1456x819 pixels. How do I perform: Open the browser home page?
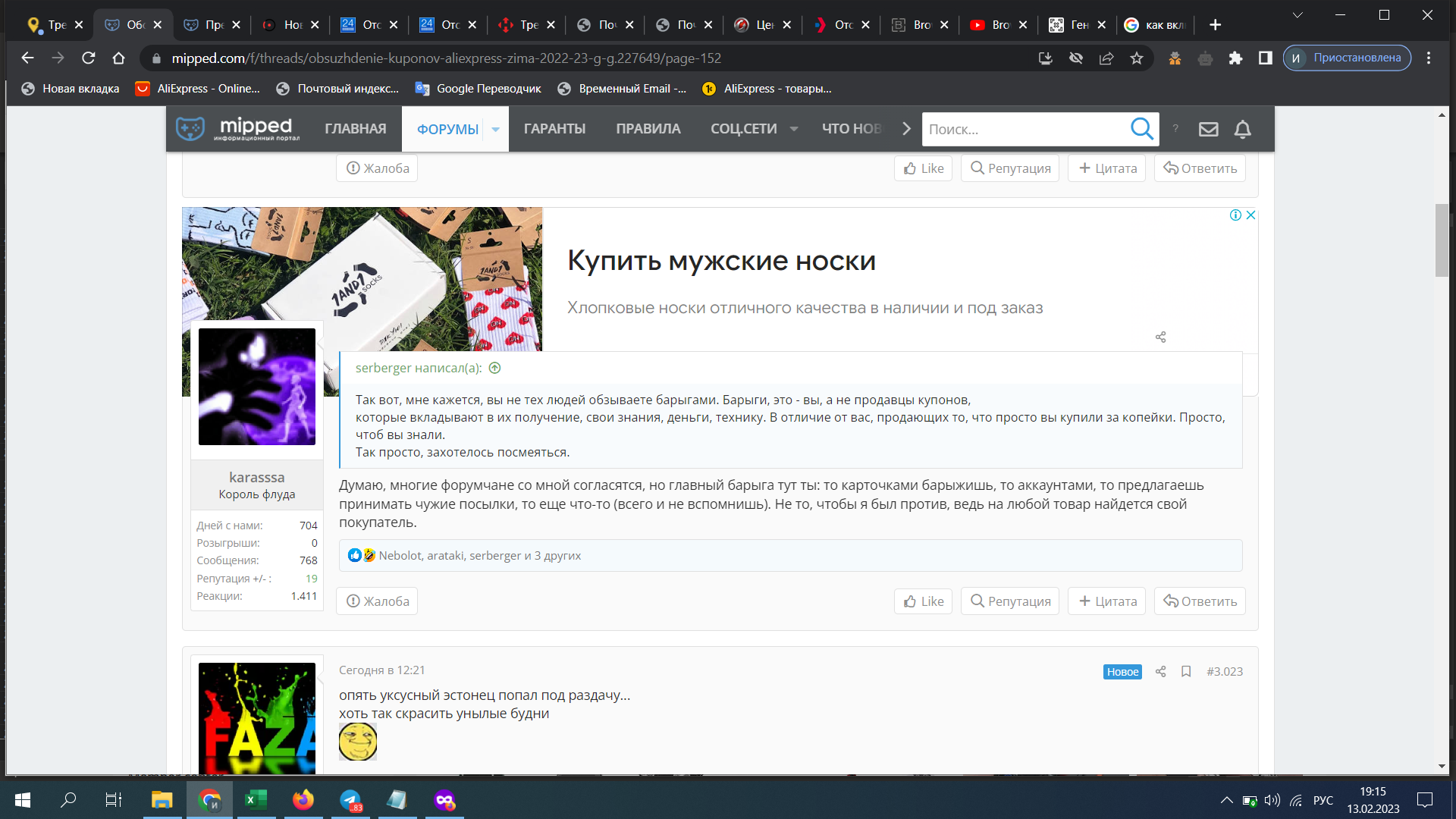118,58
